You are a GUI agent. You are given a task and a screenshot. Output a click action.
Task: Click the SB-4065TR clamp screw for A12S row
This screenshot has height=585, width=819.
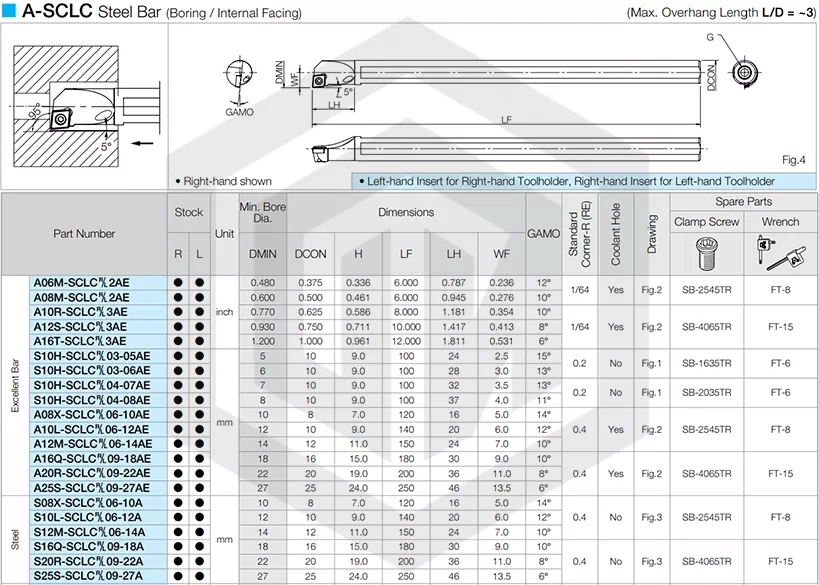tap(706, 326)
